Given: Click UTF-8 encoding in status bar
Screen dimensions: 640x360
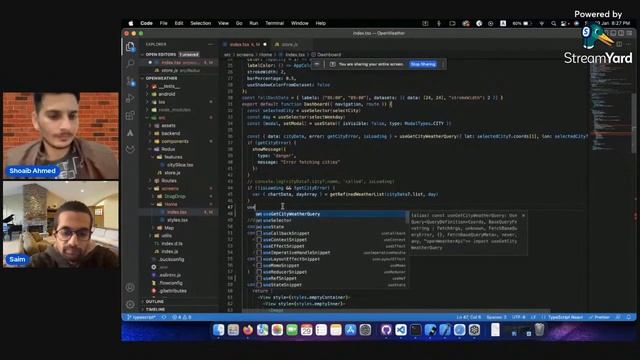Looking at the screenshot, I should tap(519, 317).
